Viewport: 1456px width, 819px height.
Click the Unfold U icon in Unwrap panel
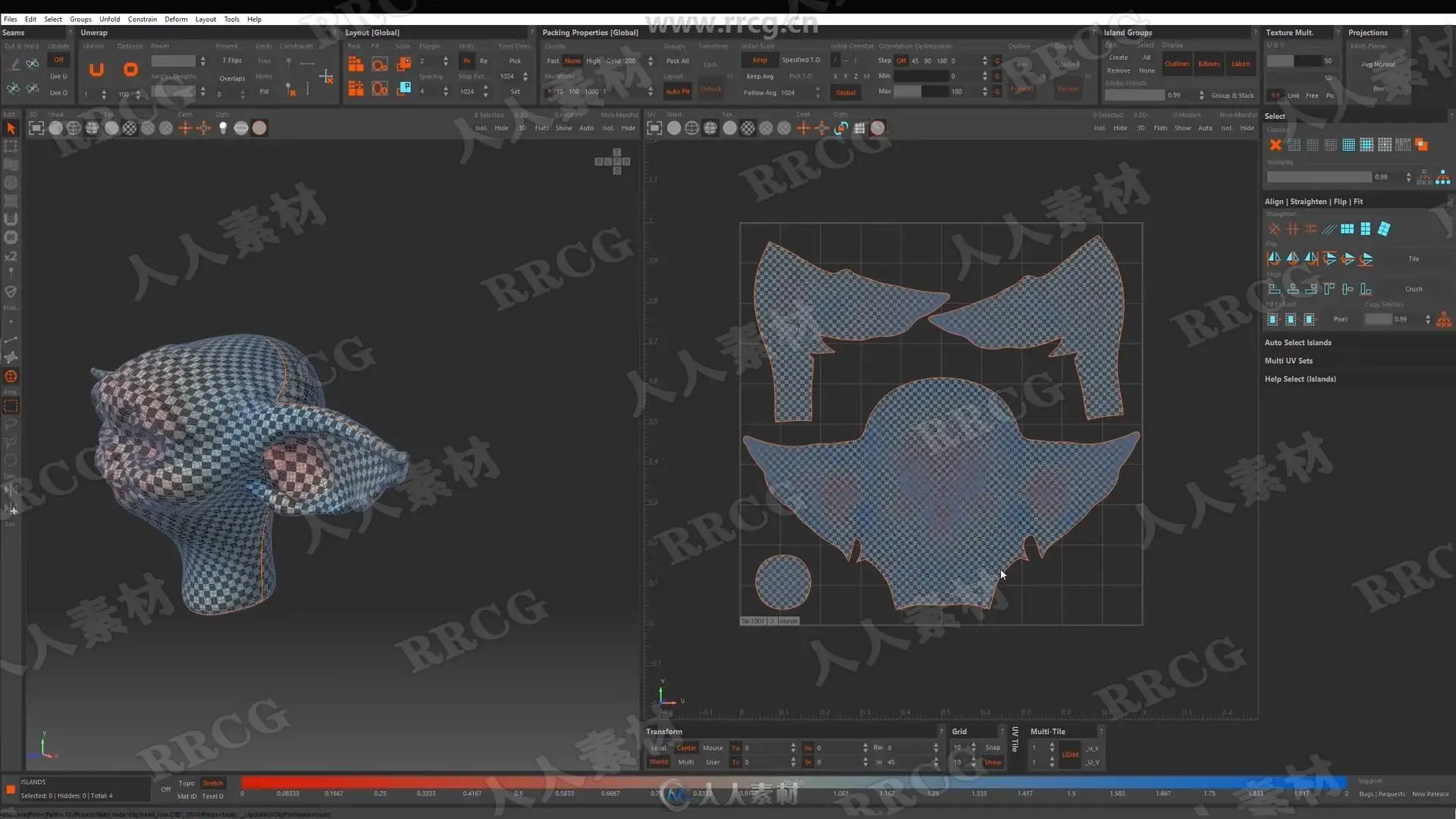[x=96, y=70]
